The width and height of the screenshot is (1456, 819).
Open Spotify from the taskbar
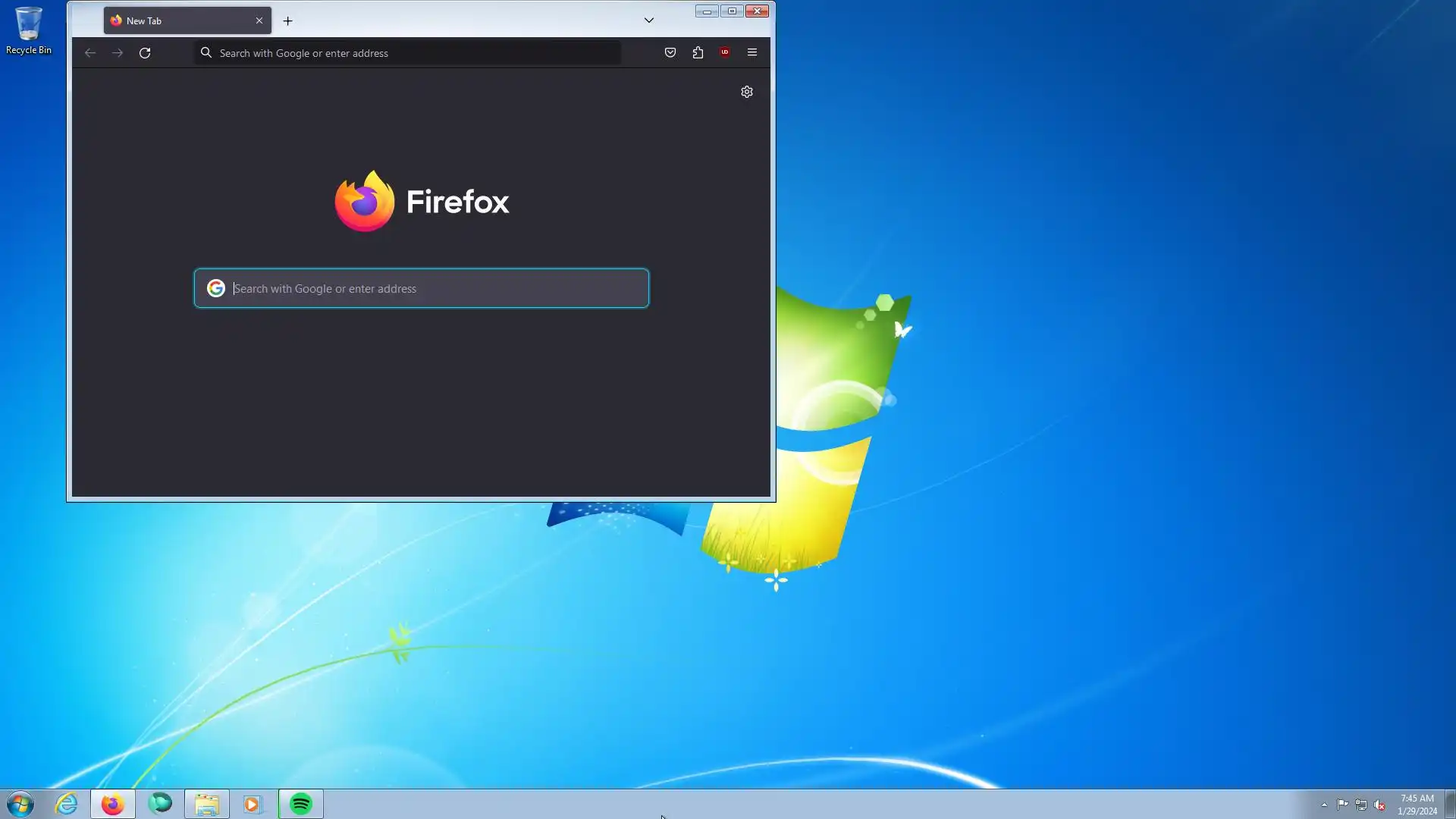click(301, 804)
